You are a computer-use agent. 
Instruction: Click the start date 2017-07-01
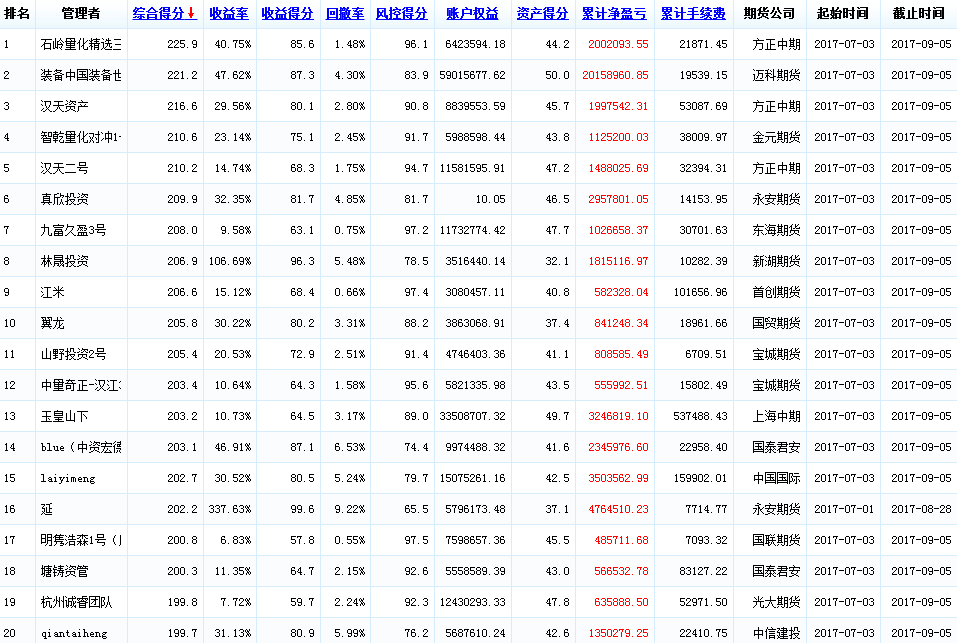pos(844,509)
